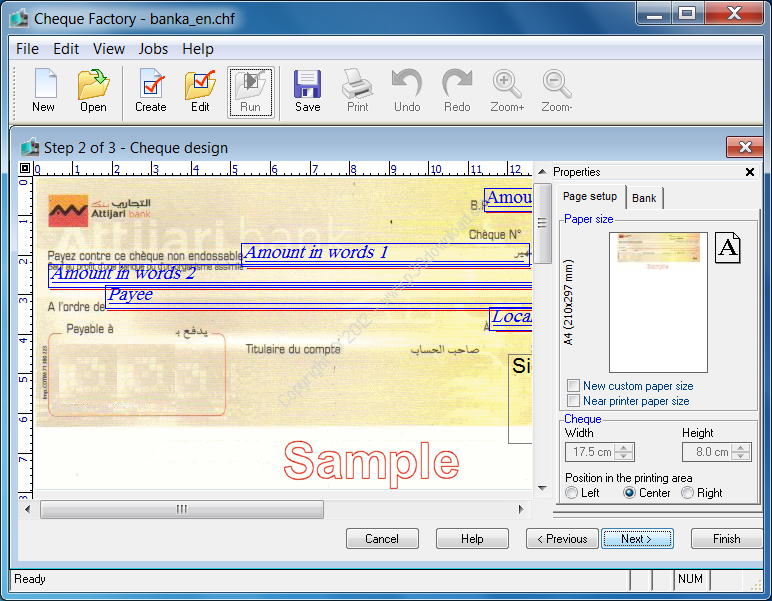Image resolution: width=772 pixels, height=601 pixels.
Task: Enable Near printer paper size checkbox
Action: (573, 400)
